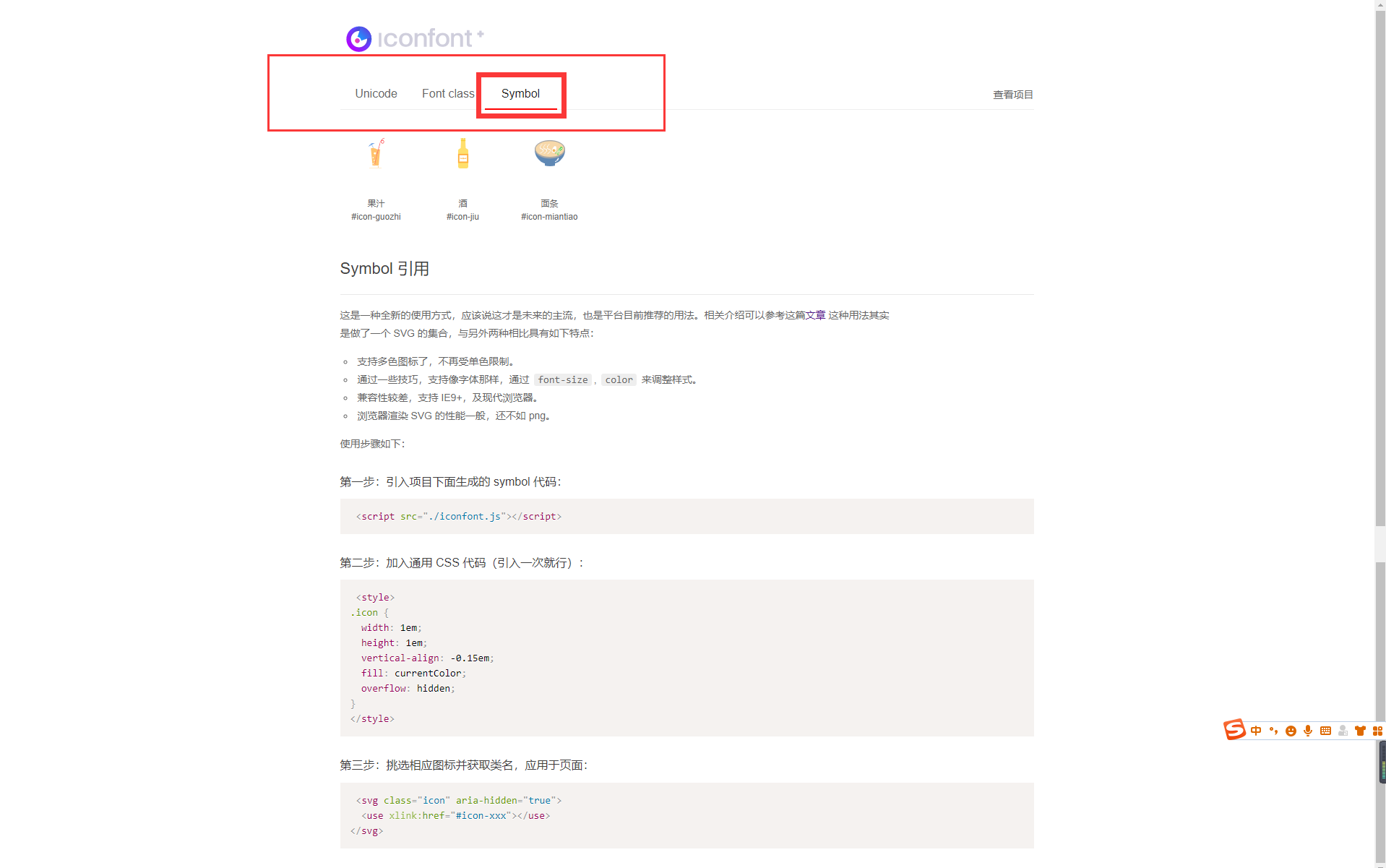Screen dimensions: 1386x868
Task: Select the liquor bottle icon 酒
Action: pyautogui.click(x=463, y=153)
